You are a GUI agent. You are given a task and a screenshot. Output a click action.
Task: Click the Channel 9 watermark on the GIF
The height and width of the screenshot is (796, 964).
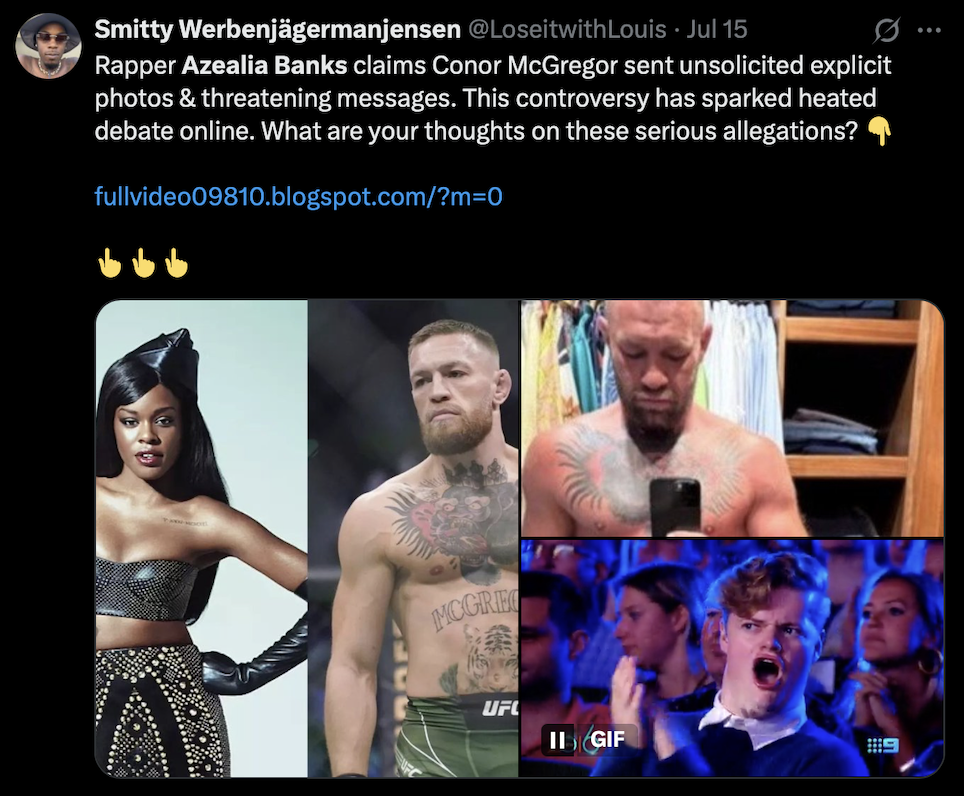(883, 746)
